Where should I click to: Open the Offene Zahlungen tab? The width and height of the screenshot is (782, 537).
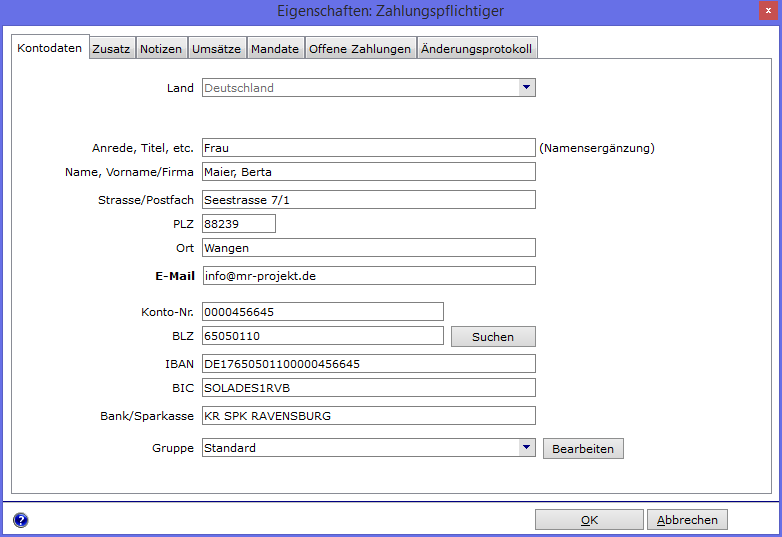(360, 49)
